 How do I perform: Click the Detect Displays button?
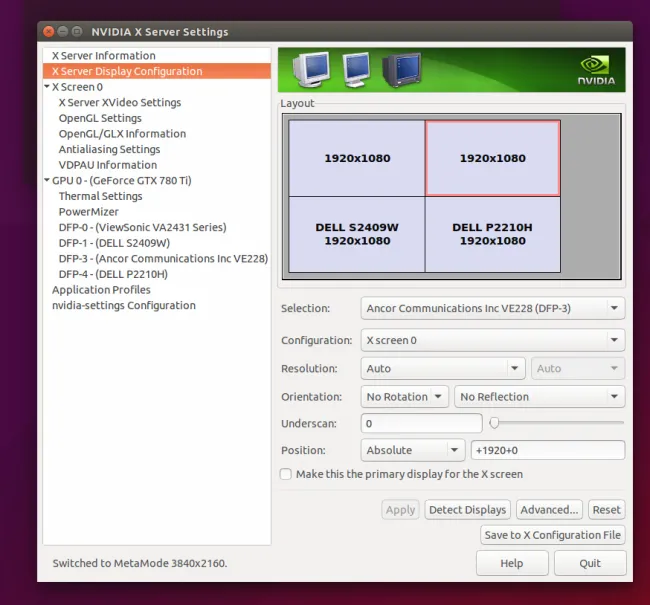(467, 510)
